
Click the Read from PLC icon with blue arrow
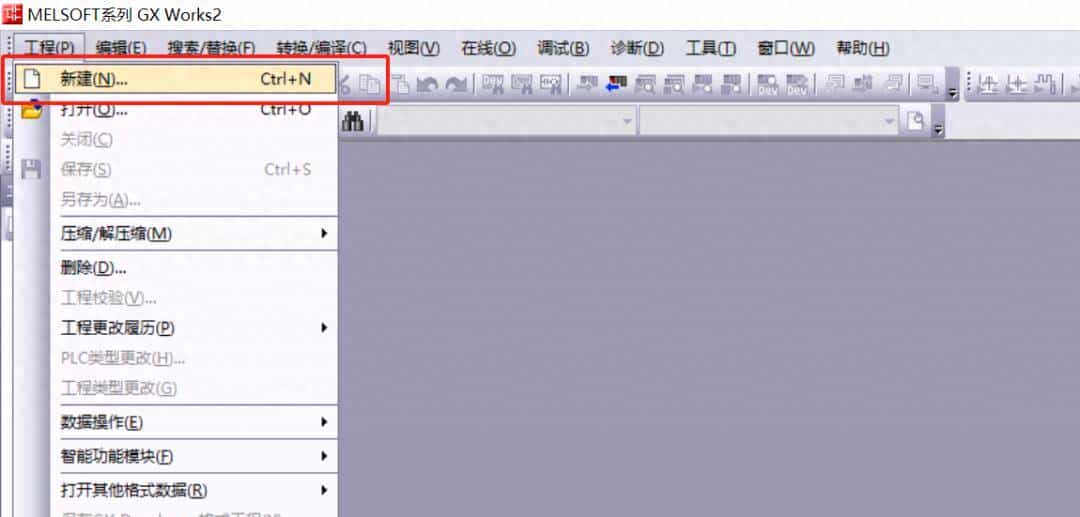click(616, 84)
